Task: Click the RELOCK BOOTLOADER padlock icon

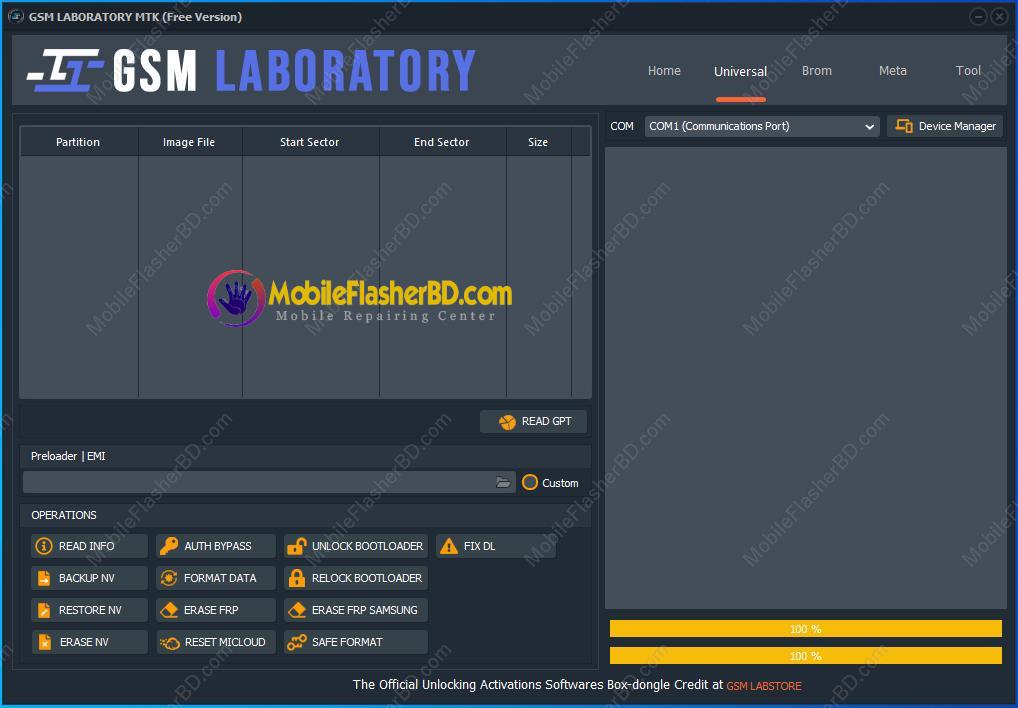Action: click(x=297, y=578)
